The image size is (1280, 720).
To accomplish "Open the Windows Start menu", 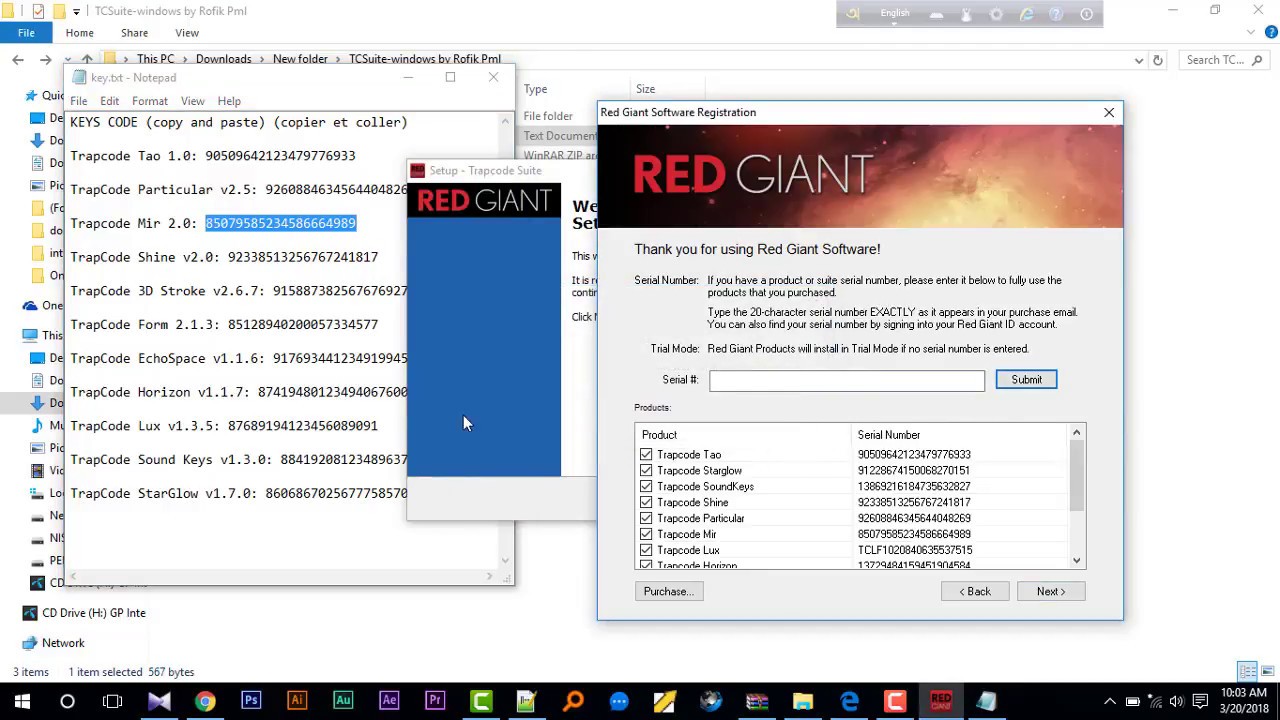I will (x=22, y=701).
